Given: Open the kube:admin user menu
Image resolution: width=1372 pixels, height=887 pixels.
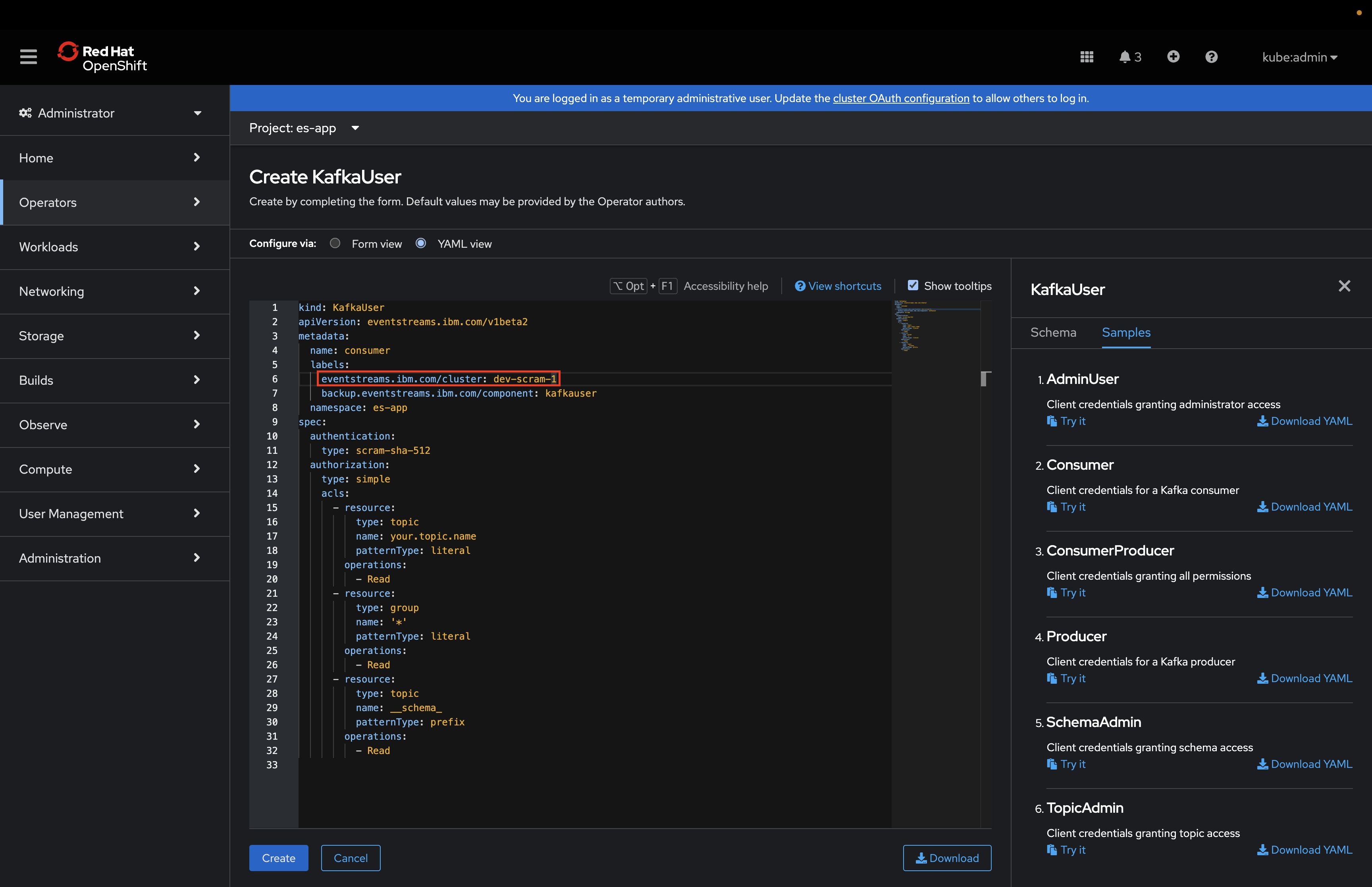Looking at the screenshot, I should pyautogui.click(x=1299, y=57).
